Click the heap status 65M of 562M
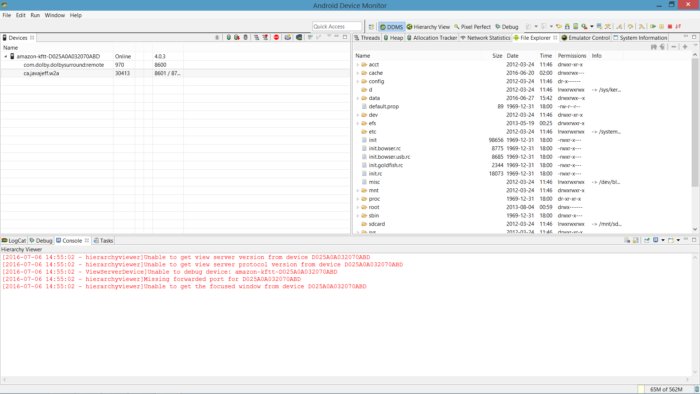 point(666,390)
